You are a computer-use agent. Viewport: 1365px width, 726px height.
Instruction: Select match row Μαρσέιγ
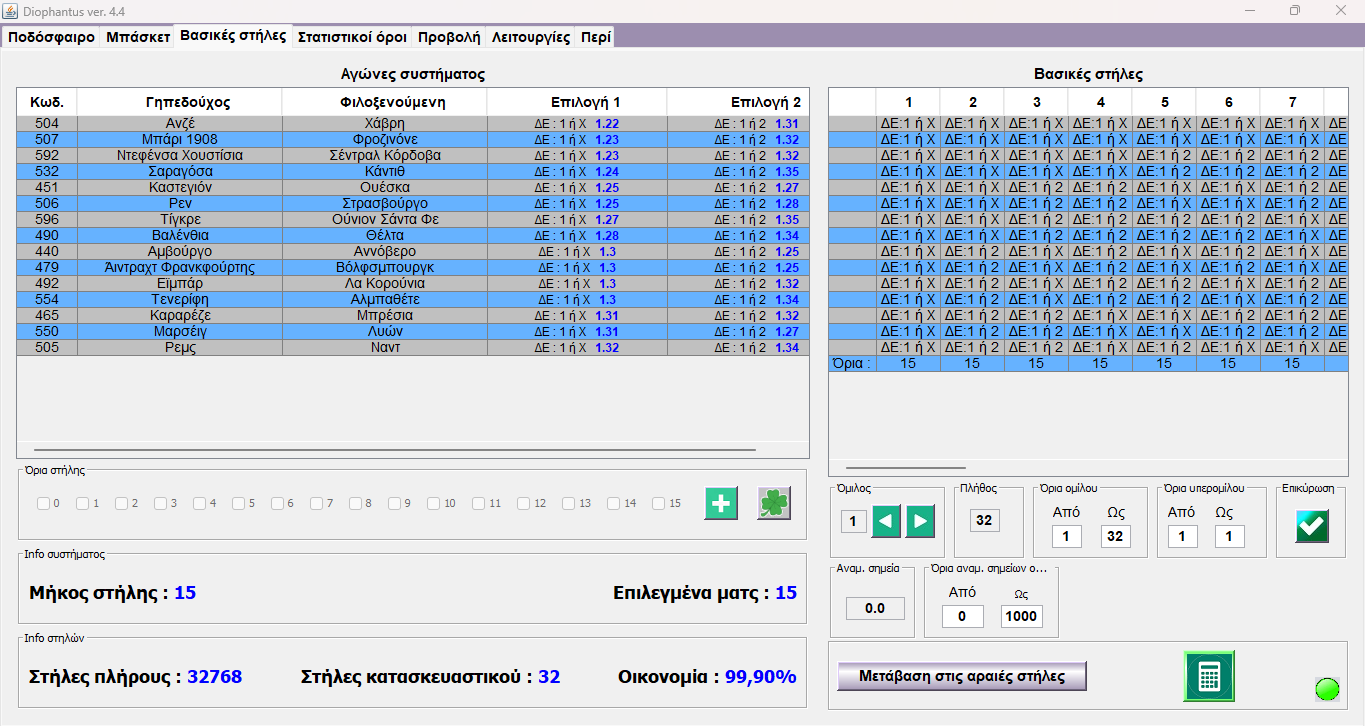click(413, 331)
